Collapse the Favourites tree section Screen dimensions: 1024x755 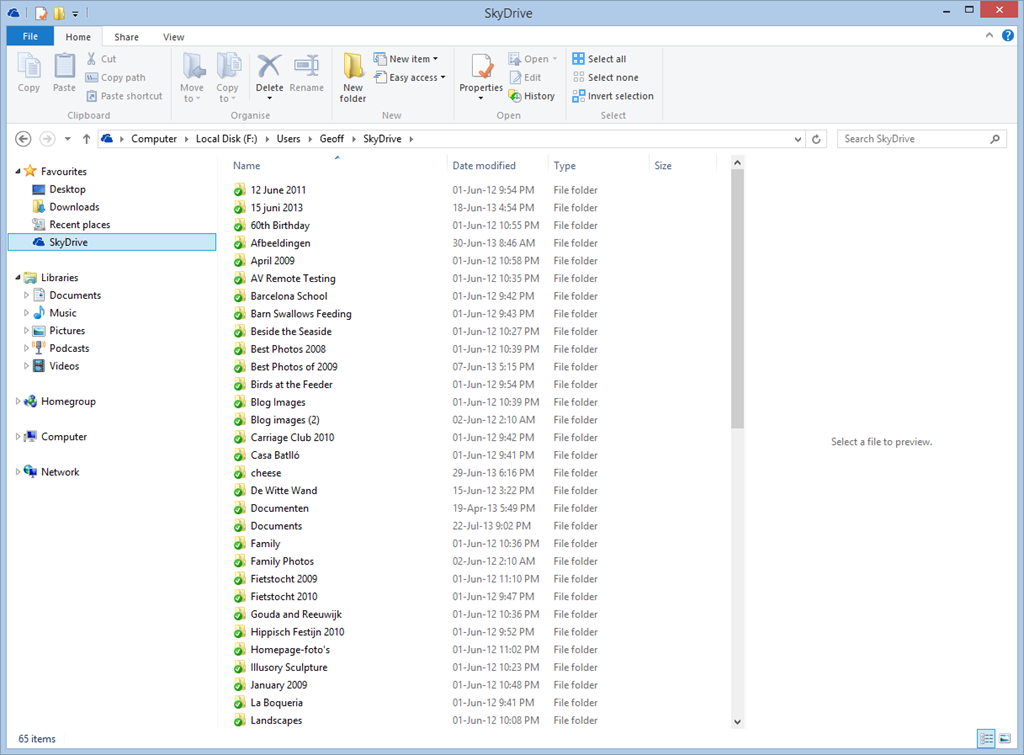[x=18, y=172]
